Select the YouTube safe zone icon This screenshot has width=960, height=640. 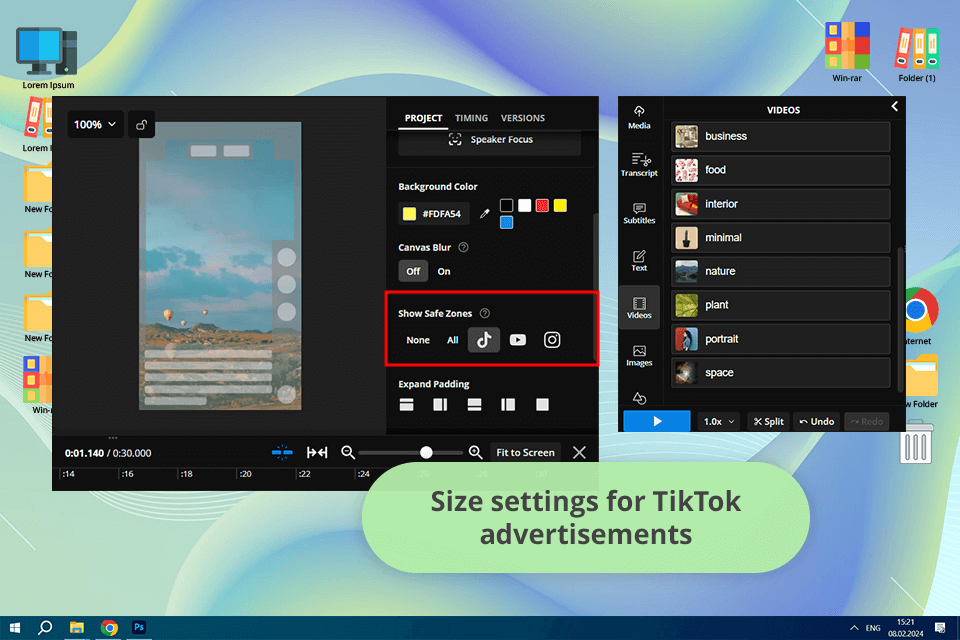click(517, 340)
